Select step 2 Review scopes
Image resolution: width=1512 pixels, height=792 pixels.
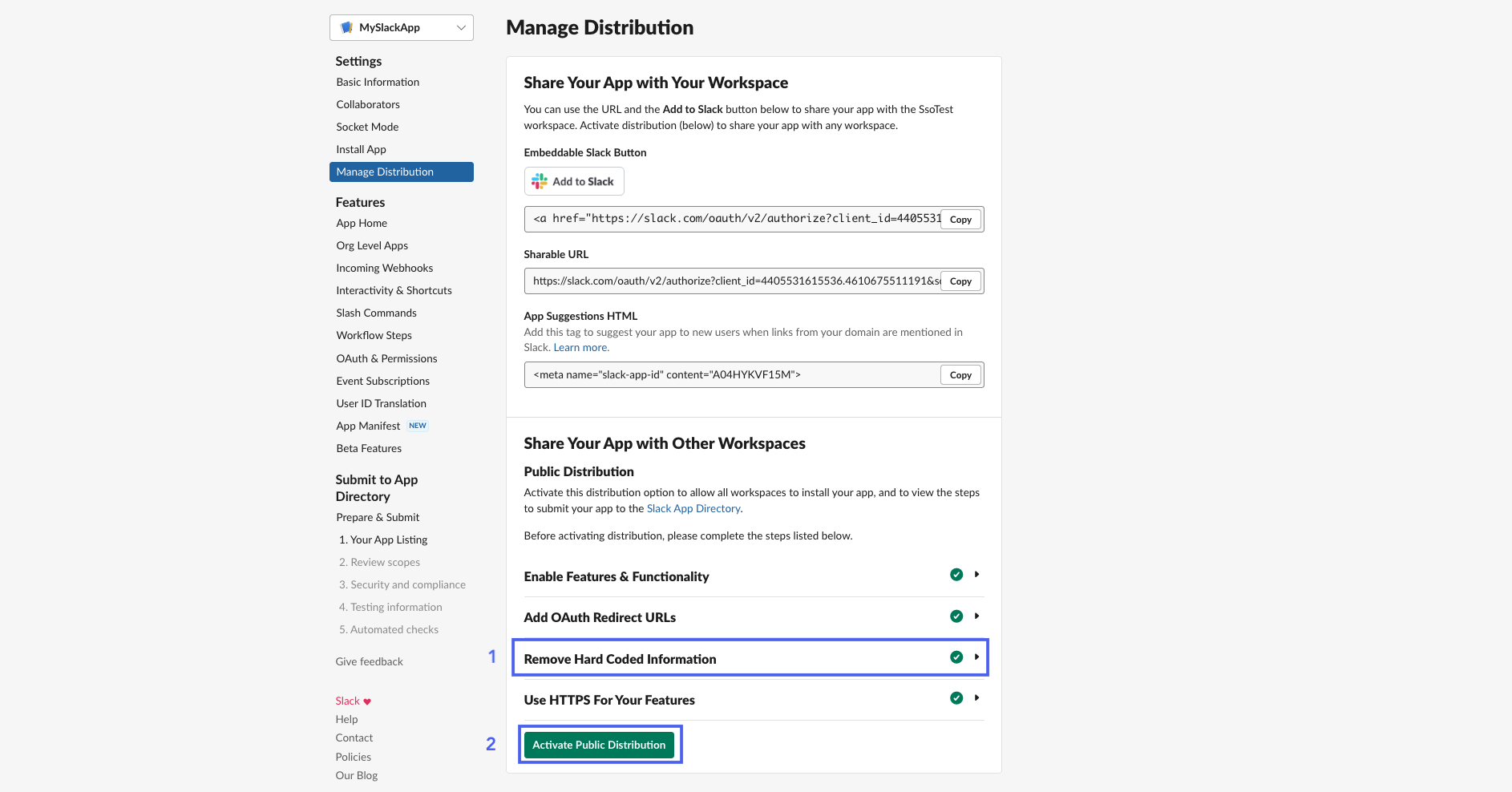click(379, 562)
